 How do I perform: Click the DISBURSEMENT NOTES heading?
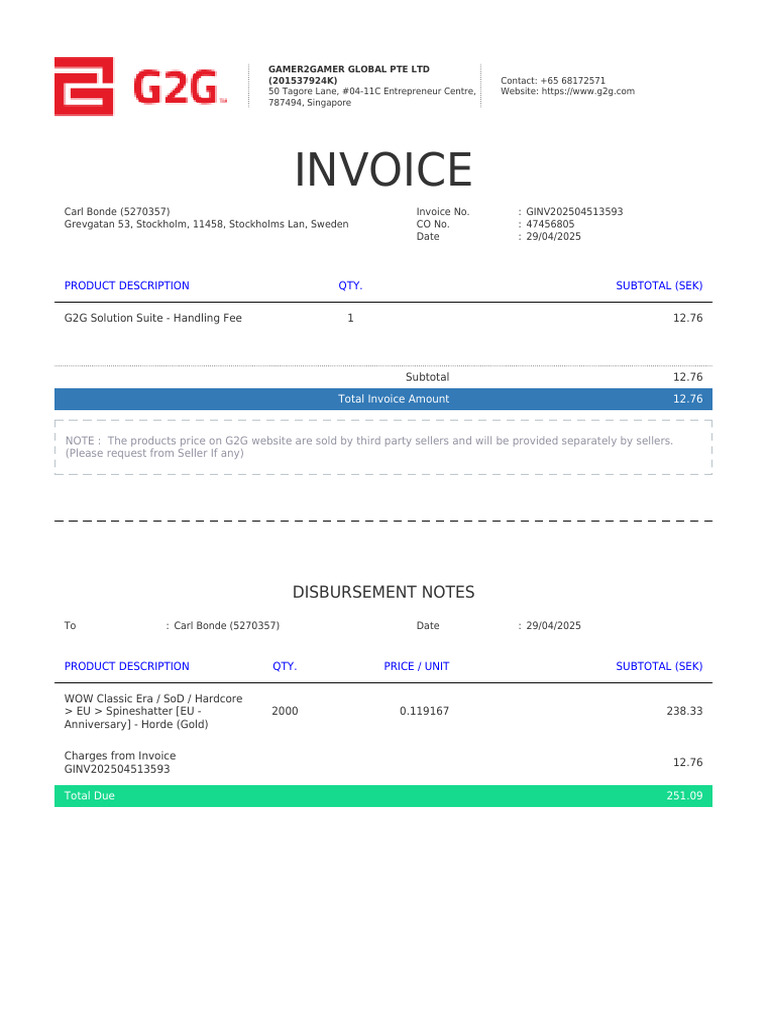(x=383, y=592)
